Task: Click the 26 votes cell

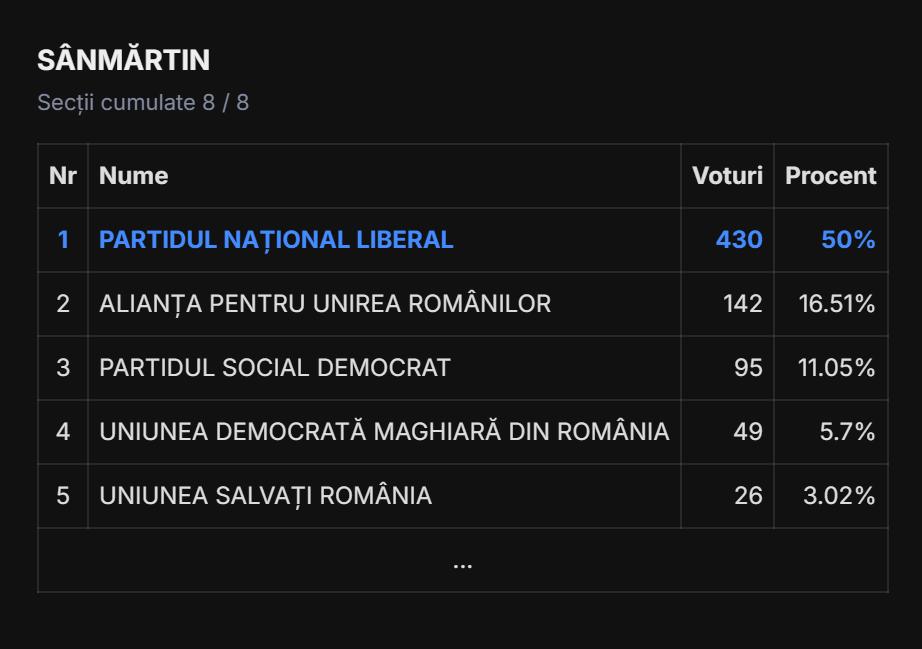Action: [748, 496]
